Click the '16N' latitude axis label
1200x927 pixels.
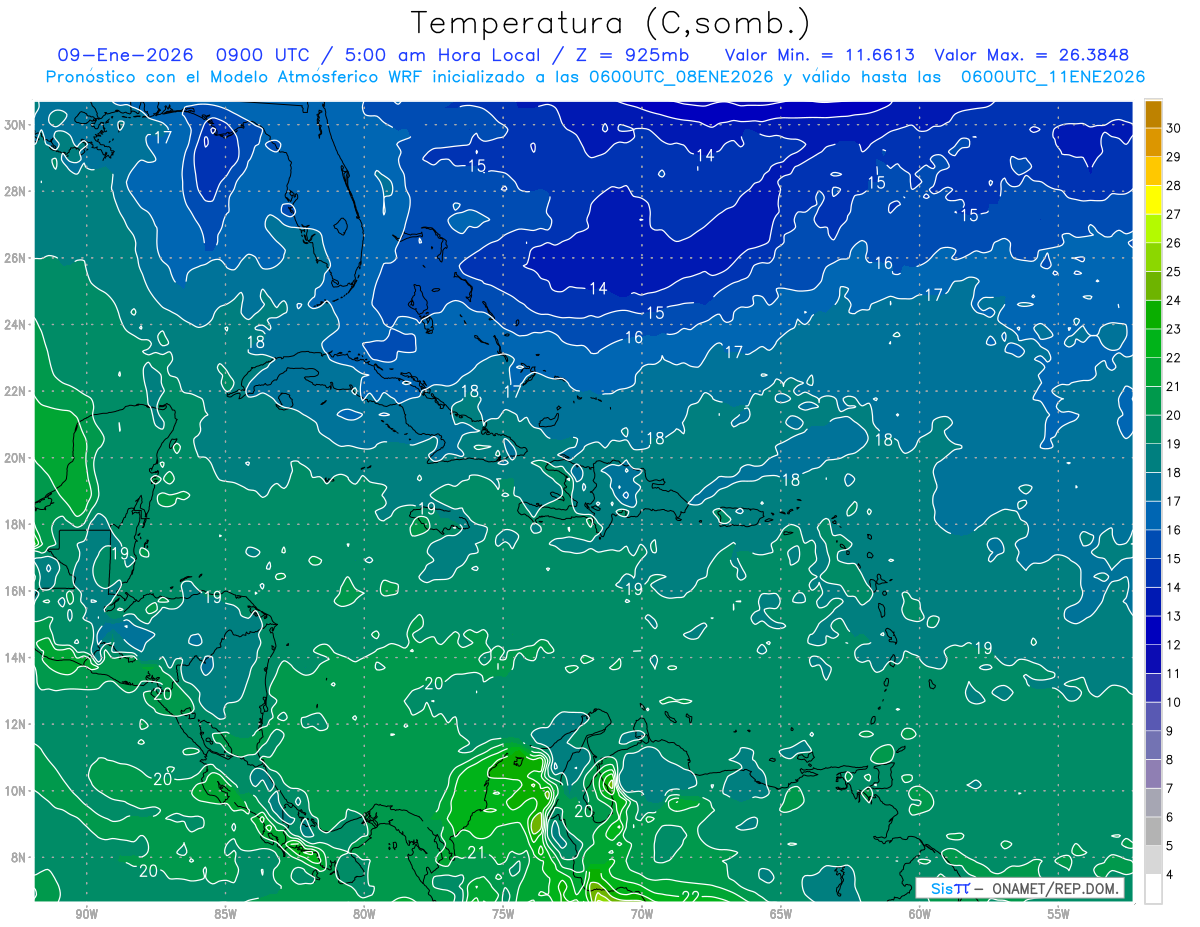coord(17,591)
